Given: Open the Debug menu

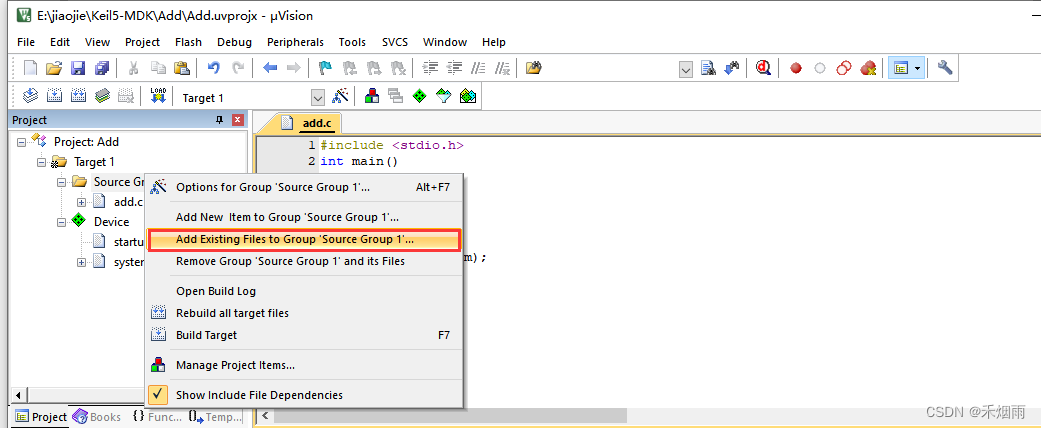Looking at the screenshot, I should [x=234, y=42].
